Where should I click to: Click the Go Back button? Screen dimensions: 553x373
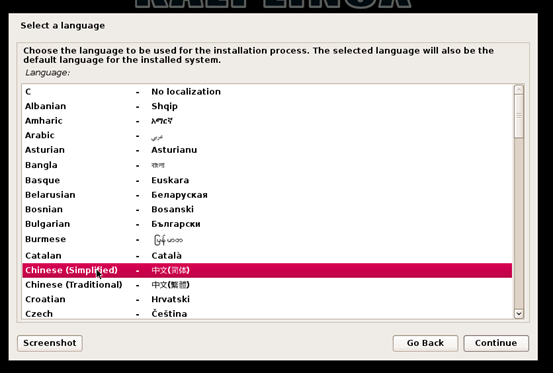tap(425, 343)
